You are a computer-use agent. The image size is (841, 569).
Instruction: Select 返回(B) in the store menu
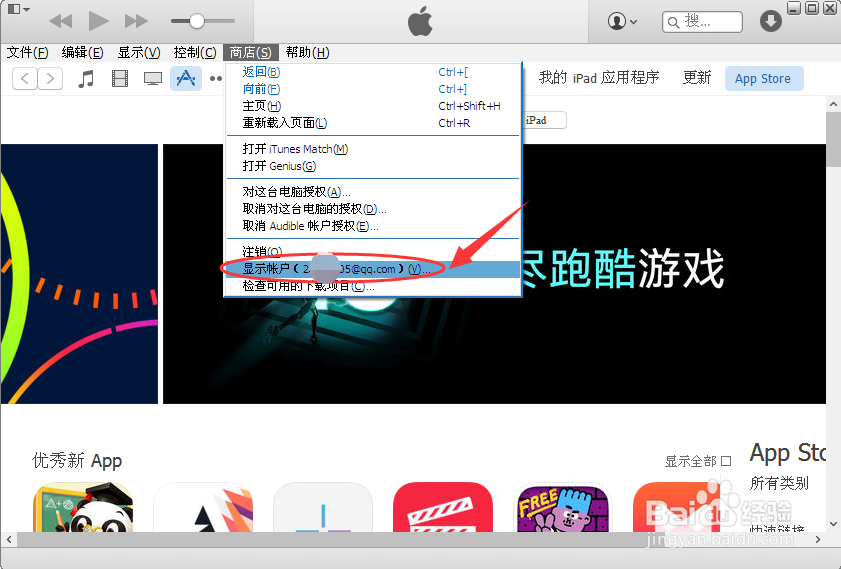(373, 72)
